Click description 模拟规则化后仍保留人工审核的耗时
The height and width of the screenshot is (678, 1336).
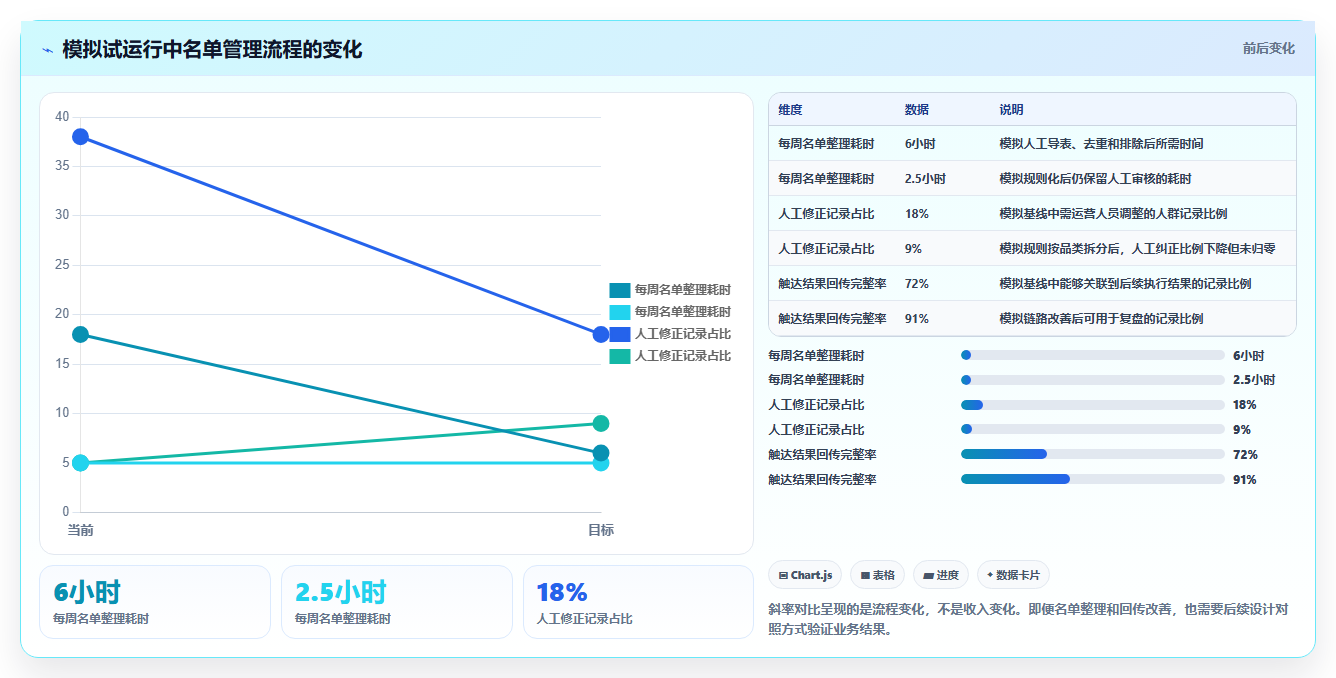click(x=1095, y=179)
